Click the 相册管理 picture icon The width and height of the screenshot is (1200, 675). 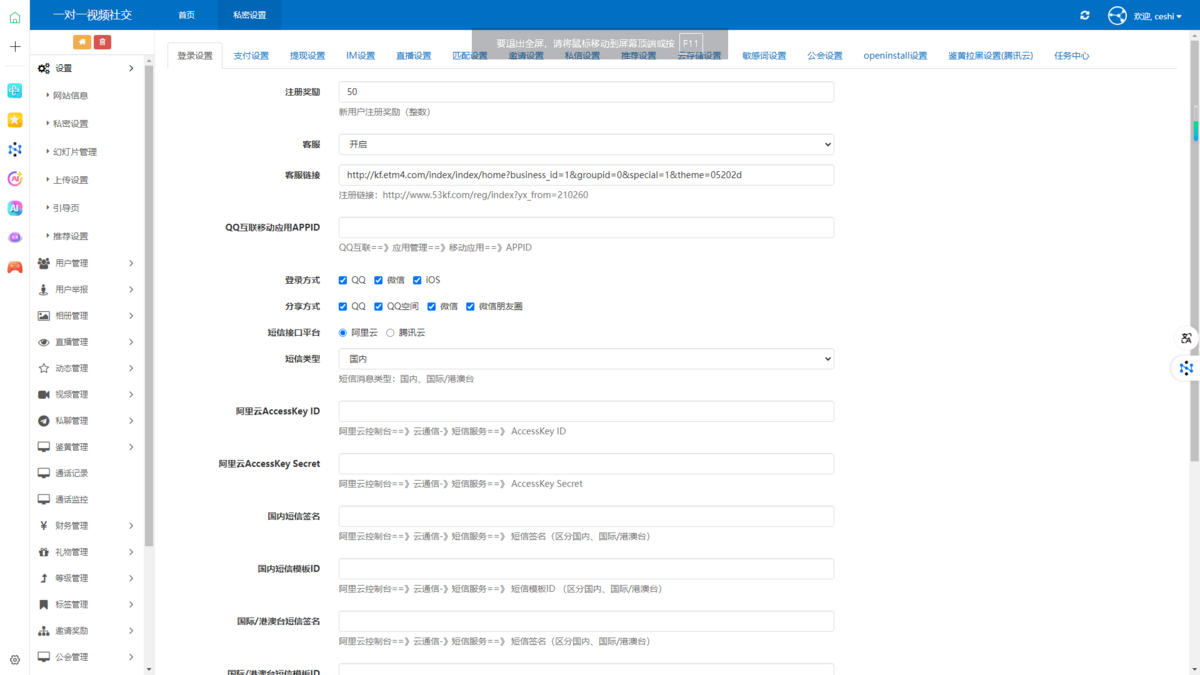click(x=44, y=316)
